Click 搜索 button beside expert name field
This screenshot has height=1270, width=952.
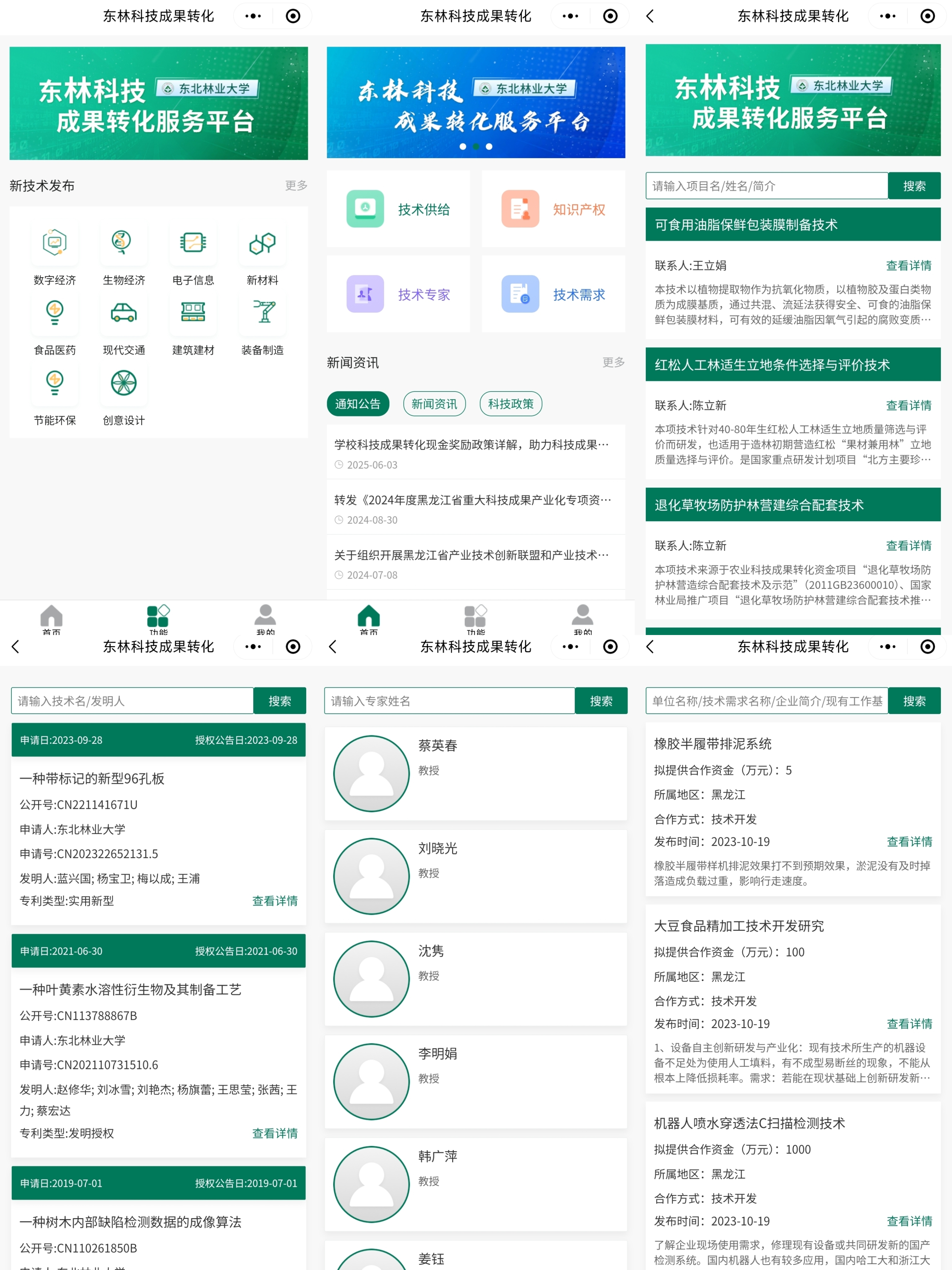click(601, 701)
